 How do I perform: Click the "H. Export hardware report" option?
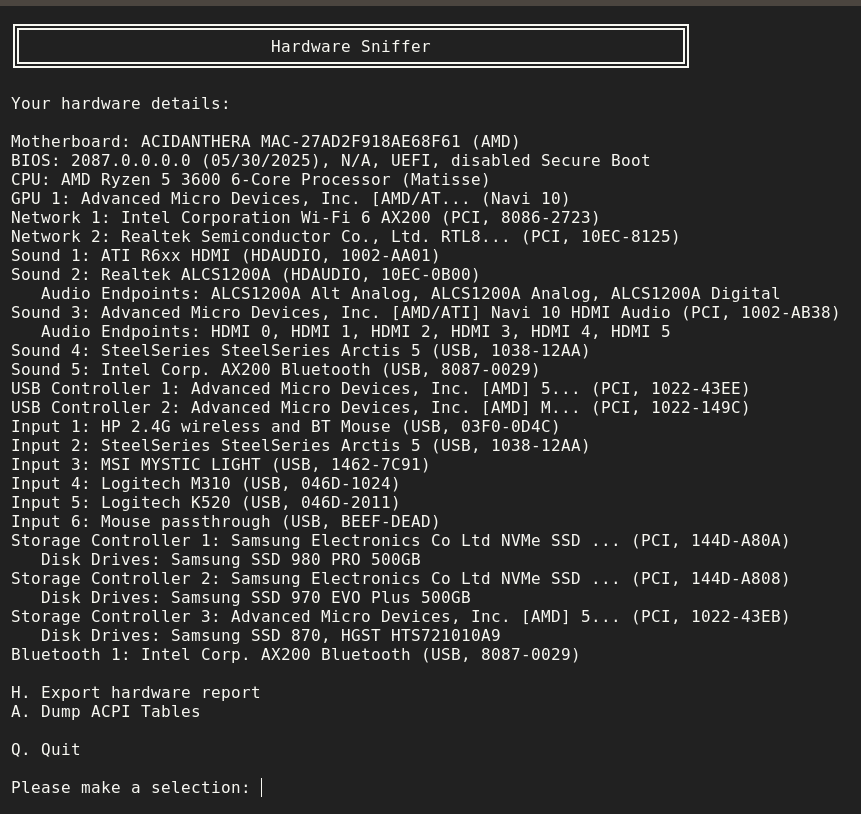[135, 692]
